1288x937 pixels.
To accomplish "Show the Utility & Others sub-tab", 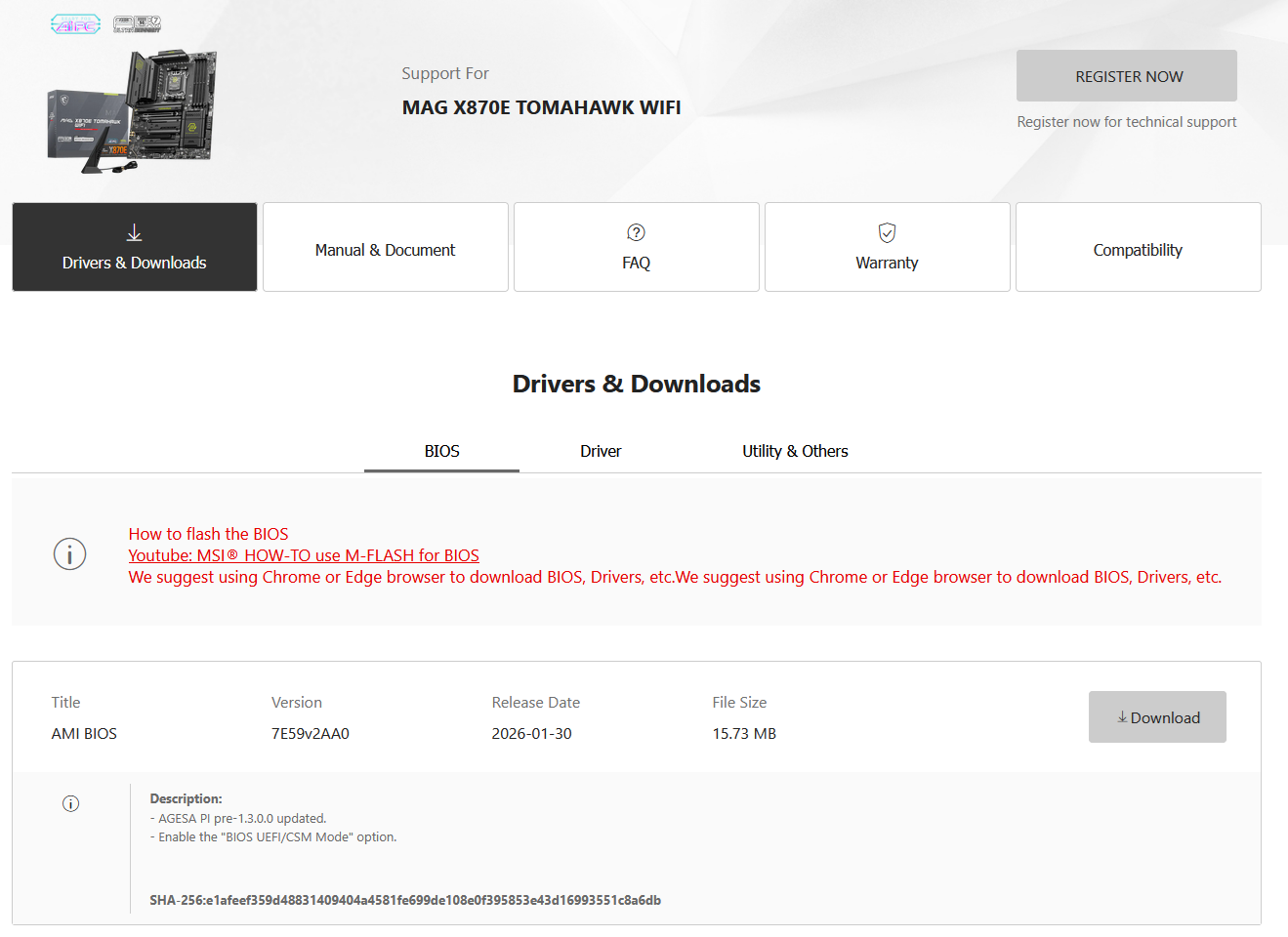I will (x=795, y=451).
